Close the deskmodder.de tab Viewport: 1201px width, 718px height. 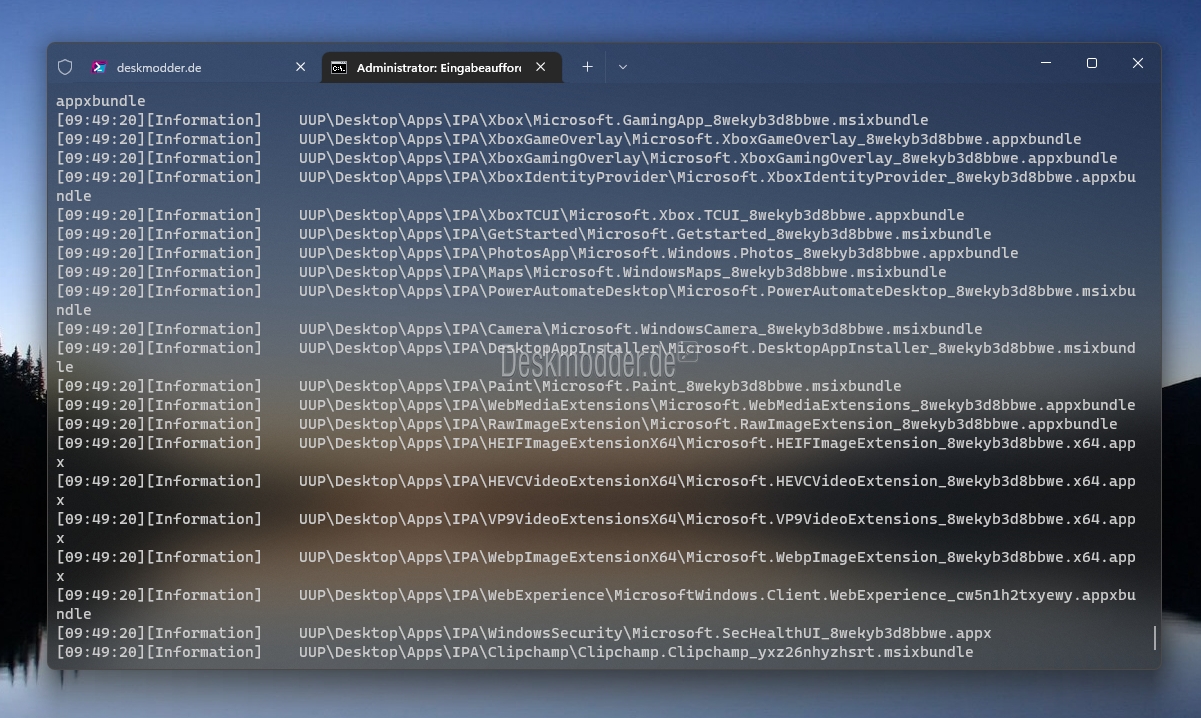[x=300, y=67]
